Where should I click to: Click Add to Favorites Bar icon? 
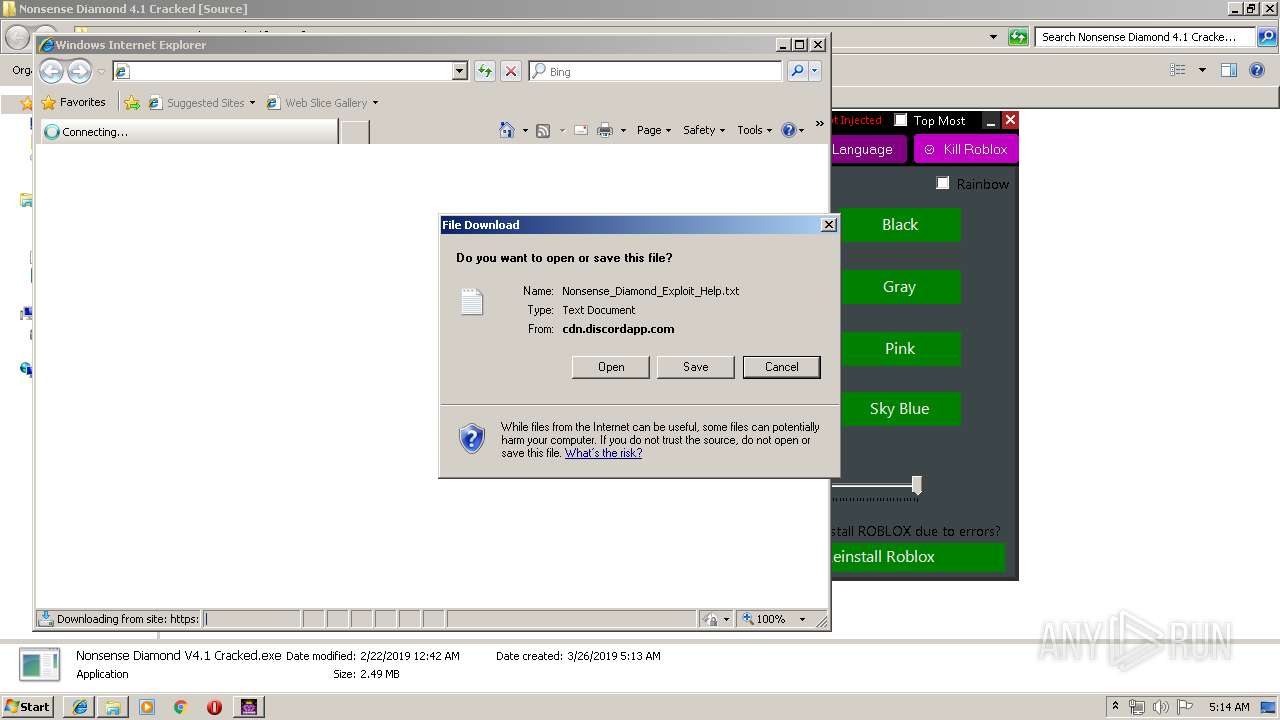(x=132, y=102)
